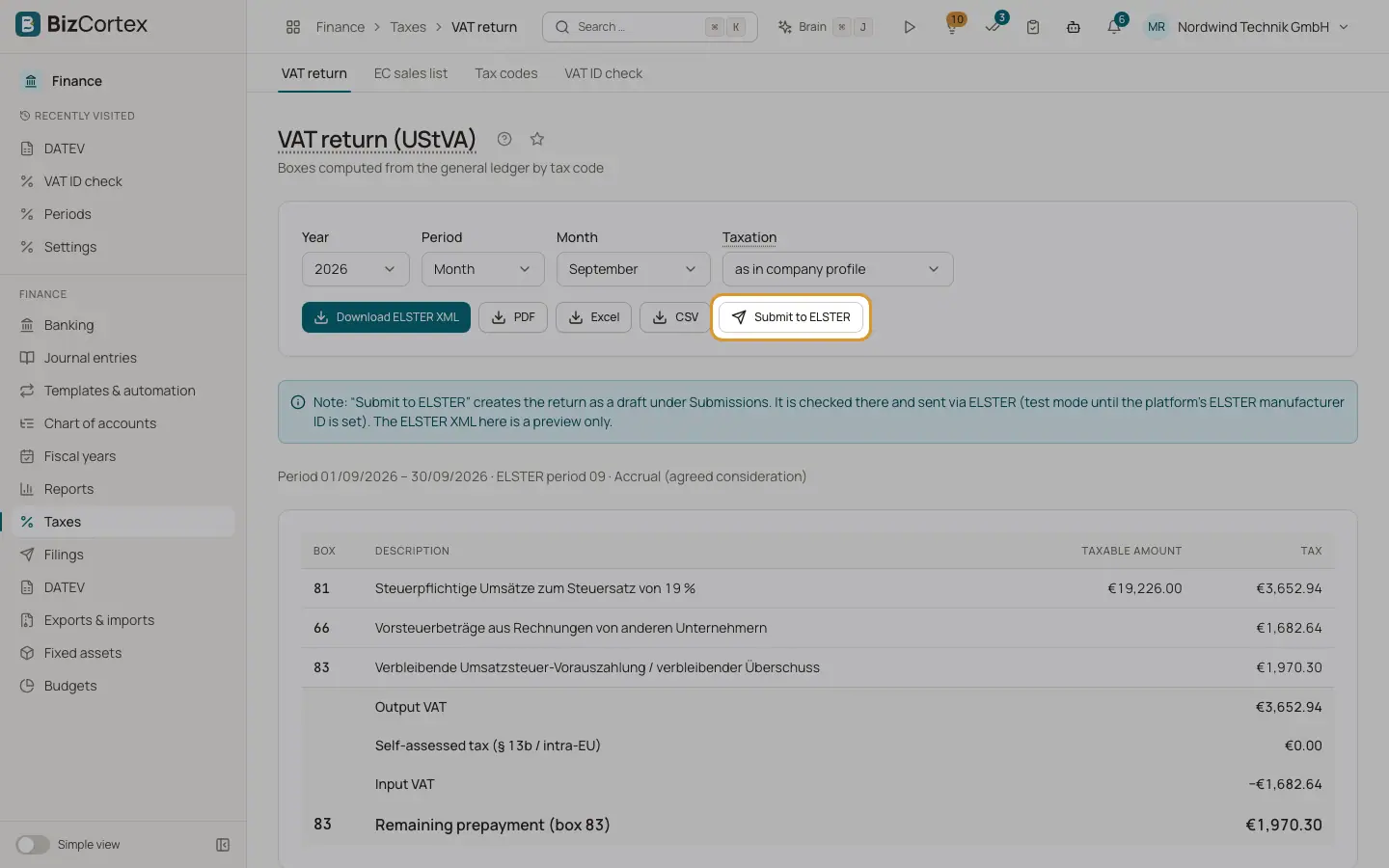This screenshot has height=868, width=1389.
Task: Click Submit to ELSTER button
Action: click(x=791, y=317)
